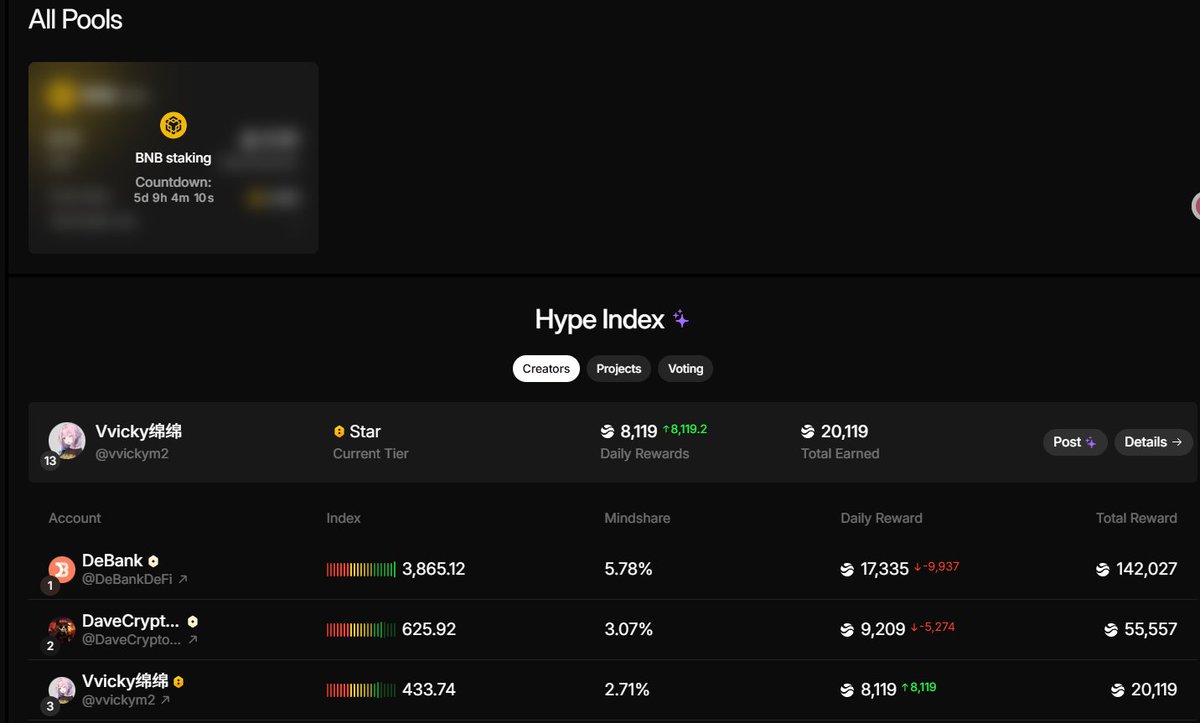This screenshot has width=1200, height=723.
Task: Click Vvicky绵绵 index bar 433.74
Action: tap(361, 690)
